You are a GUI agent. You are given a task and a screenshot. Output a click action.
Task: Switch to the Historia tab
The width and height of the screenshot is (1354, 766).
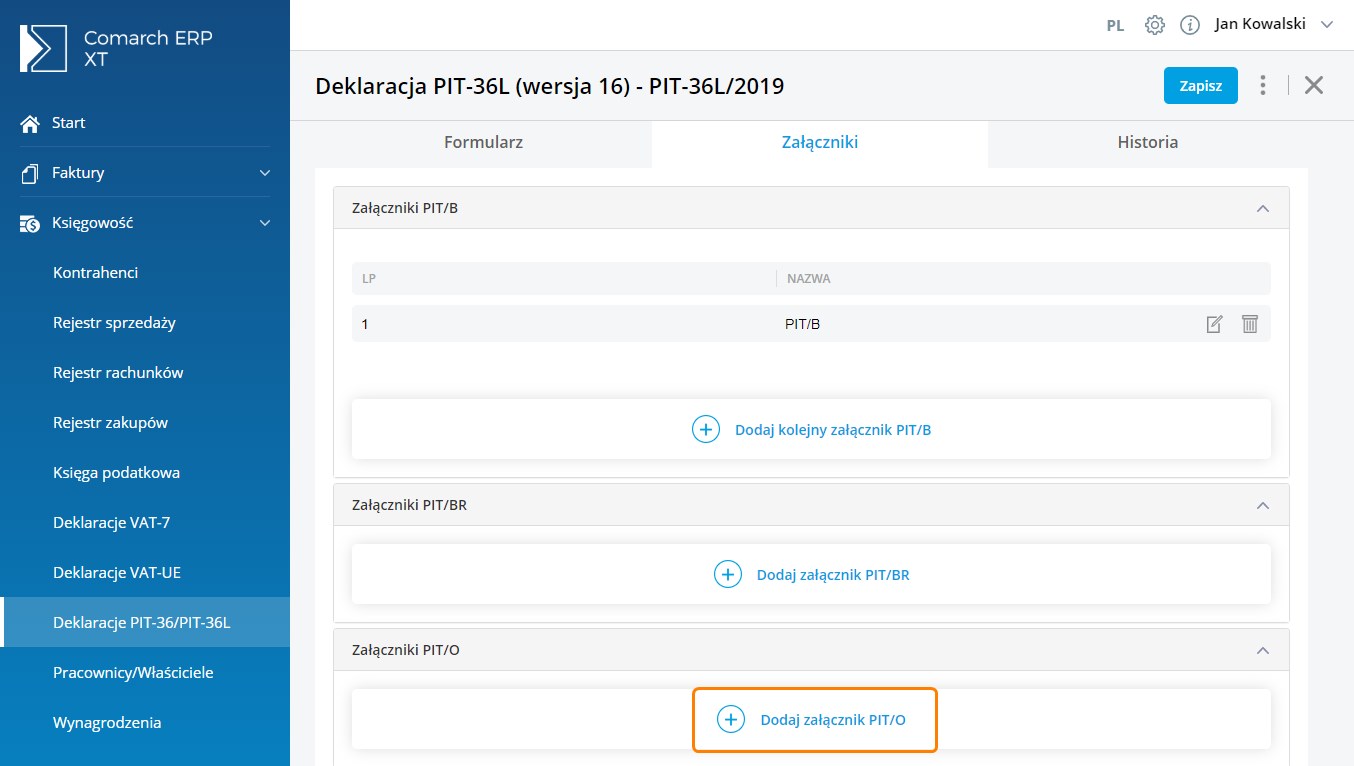(x=1147, y=142)
